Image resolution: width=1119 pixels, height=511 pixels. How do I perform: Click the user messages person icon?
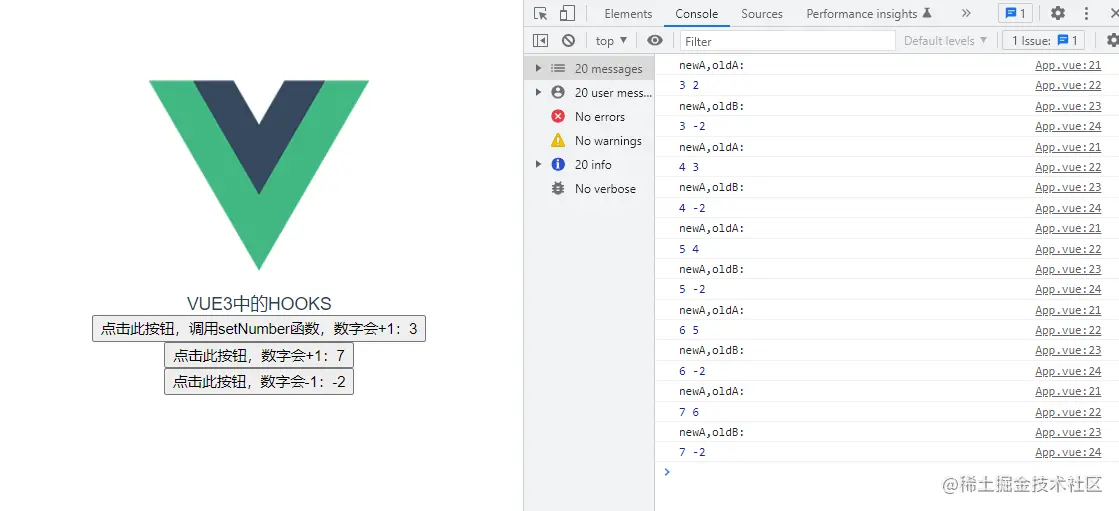558,92
